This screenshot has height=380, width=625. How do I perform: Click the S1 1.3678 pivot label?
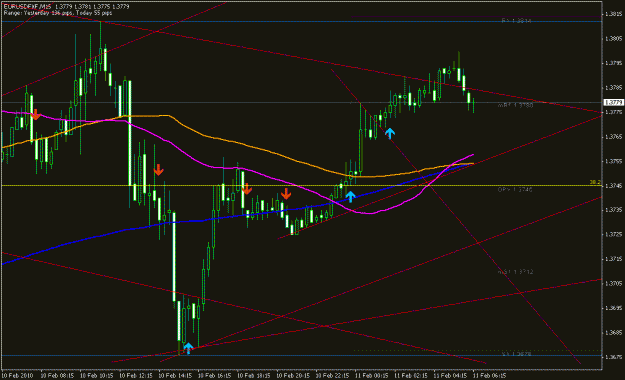point(516,354)
